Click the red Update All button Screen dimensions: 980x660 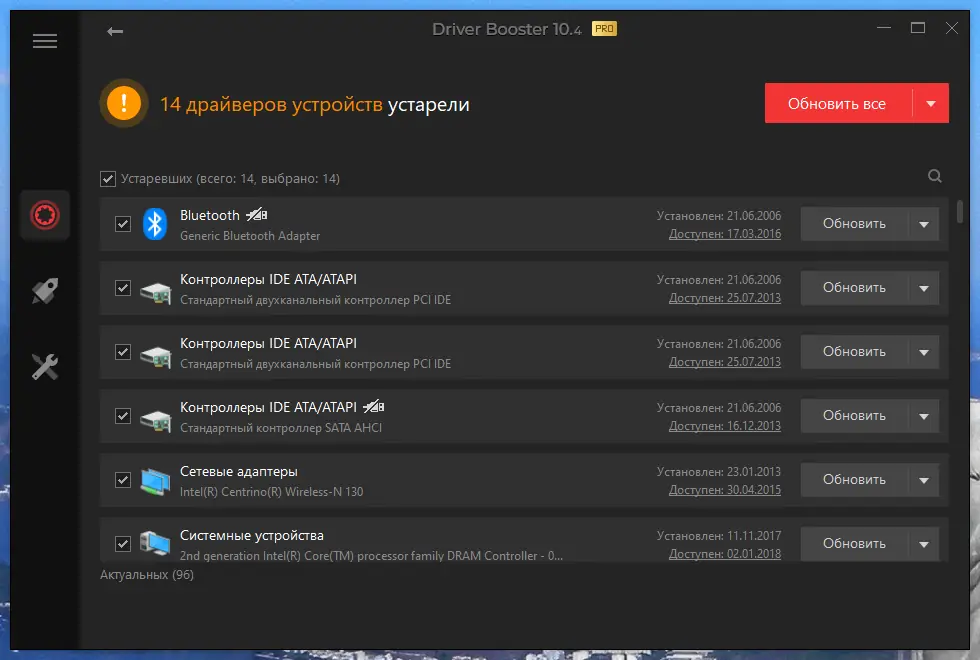point(838,103)
